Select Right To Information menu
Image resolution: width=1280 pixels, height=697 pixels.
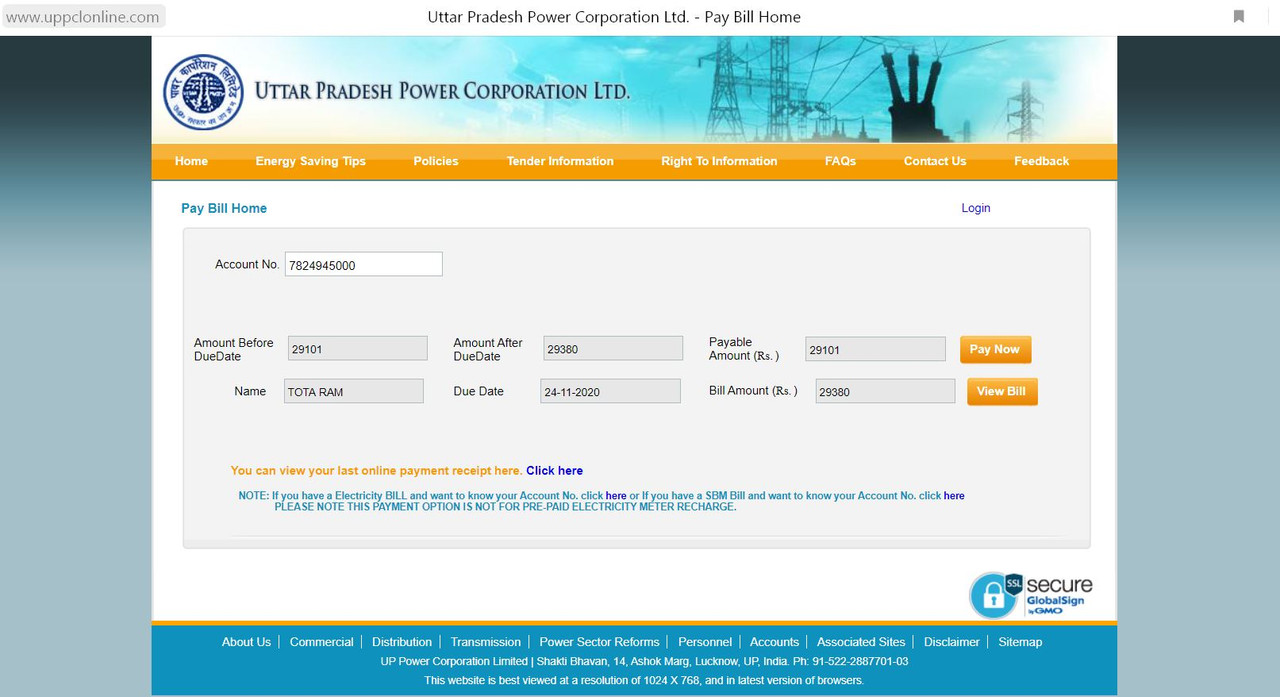pyautogui.click(x=719, y=161)
